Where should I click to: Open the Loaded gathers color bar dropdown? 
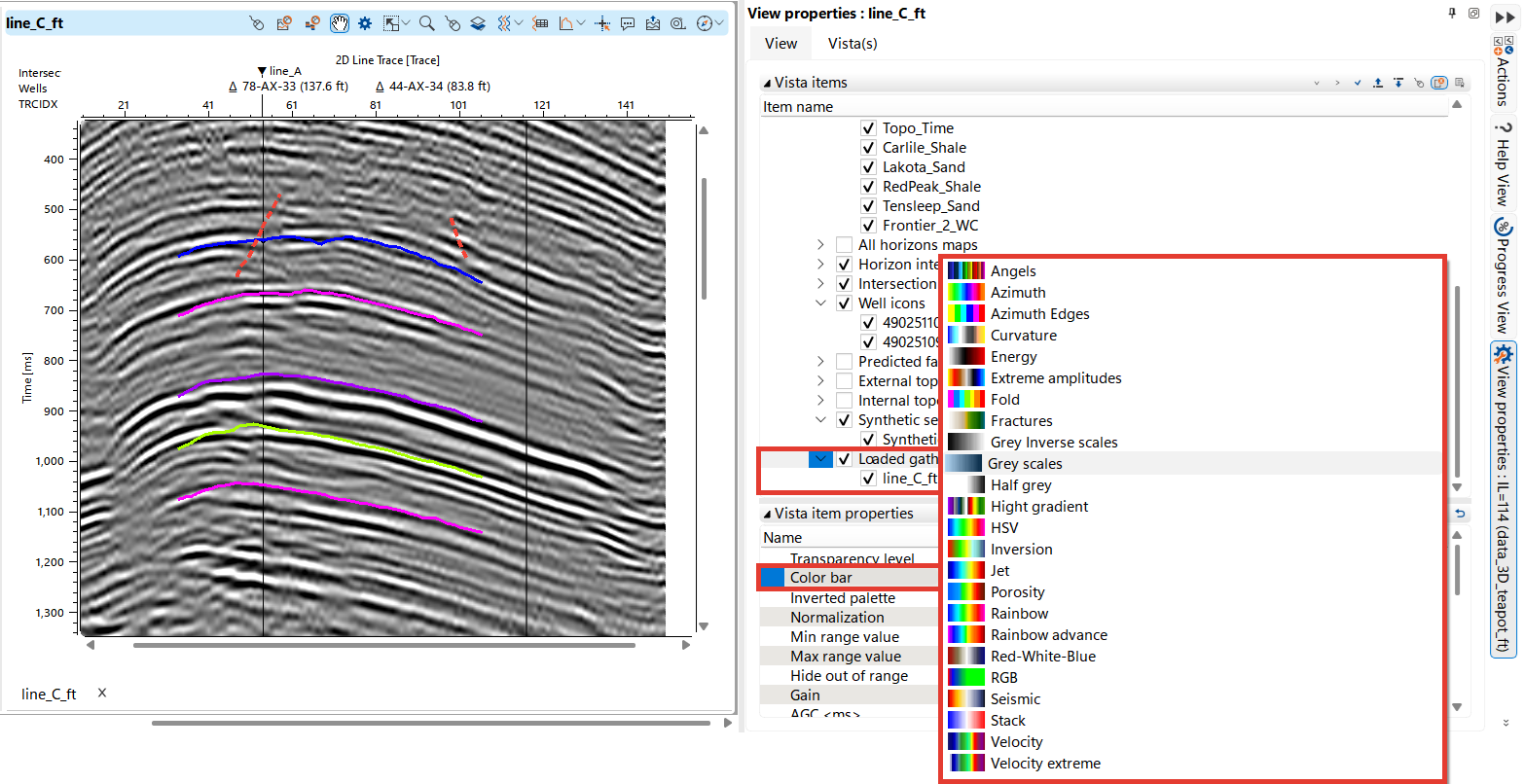coord(820,458)
